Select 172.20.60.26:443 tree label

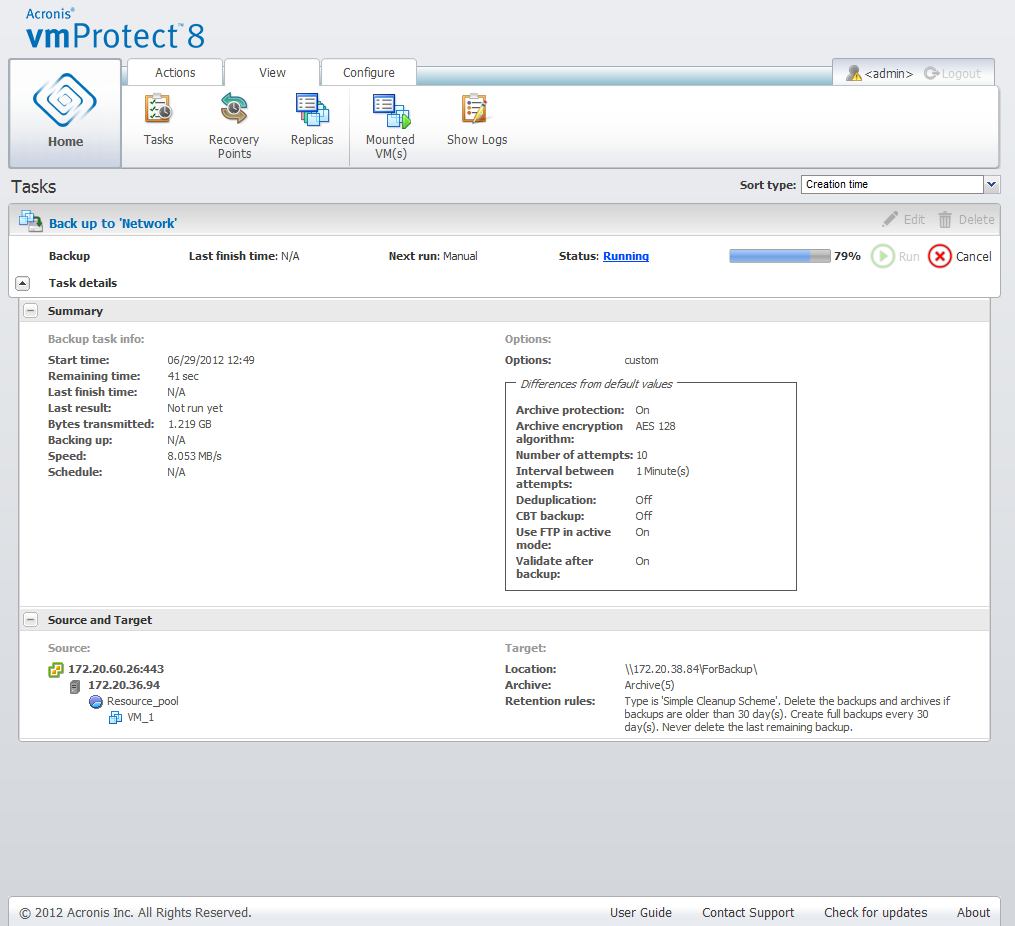tap(116, 669)
